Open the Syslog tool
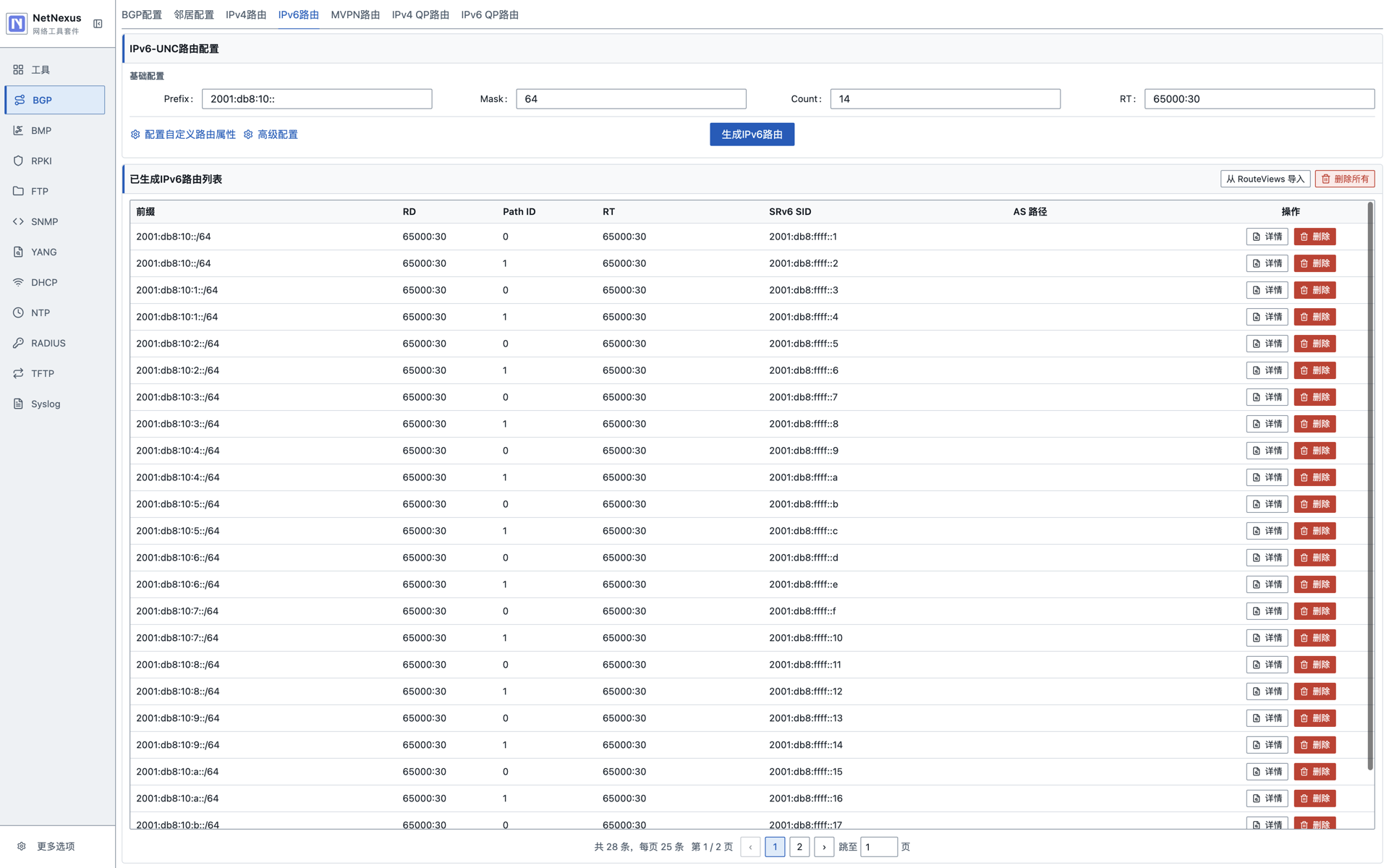1389x868 pixels. (x=54, y=404)
